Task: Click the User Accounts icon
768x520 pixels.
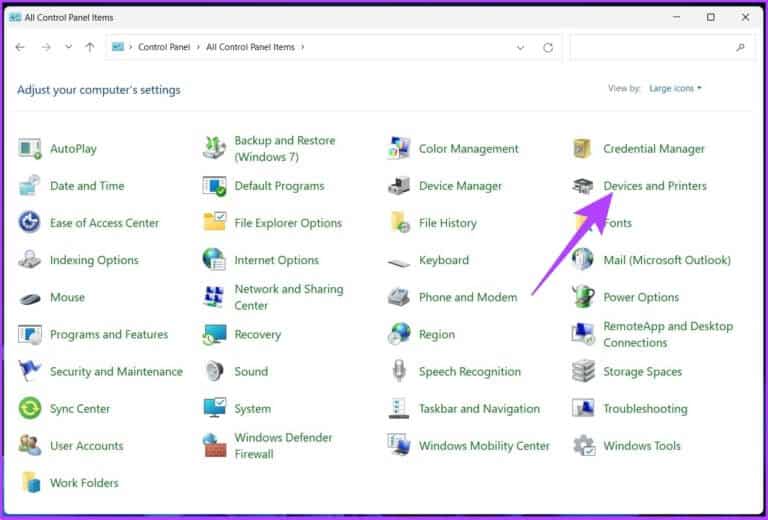Action: pos(30,445)
